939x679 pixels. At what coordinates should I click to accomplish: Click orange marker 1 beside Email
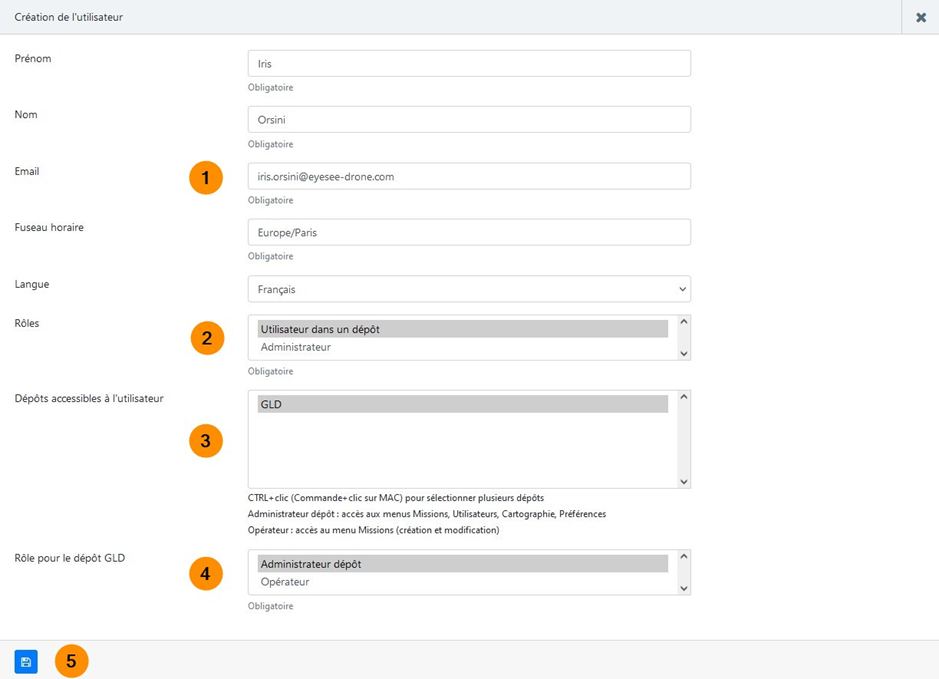click(205, 178)
